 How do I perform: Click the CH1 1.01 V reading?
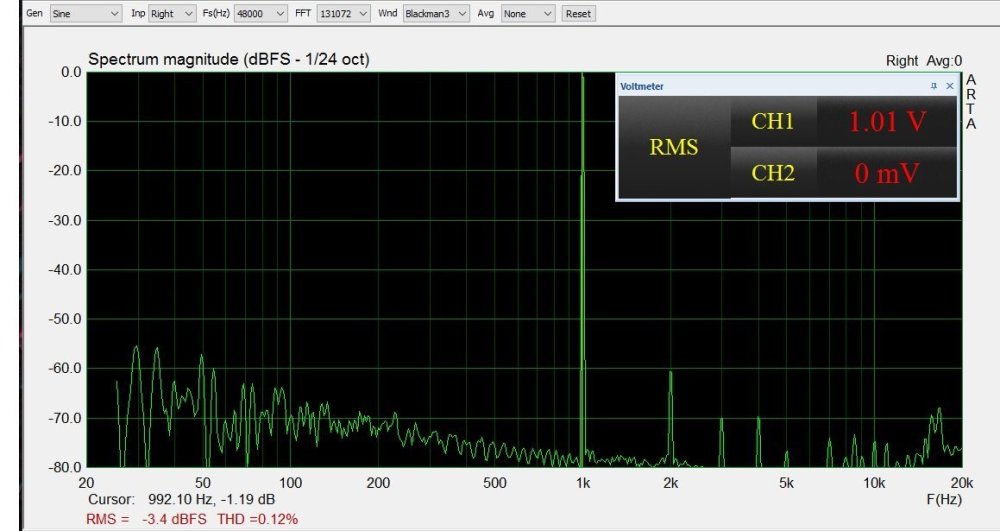pyautogui.click(x=887, y=122)
